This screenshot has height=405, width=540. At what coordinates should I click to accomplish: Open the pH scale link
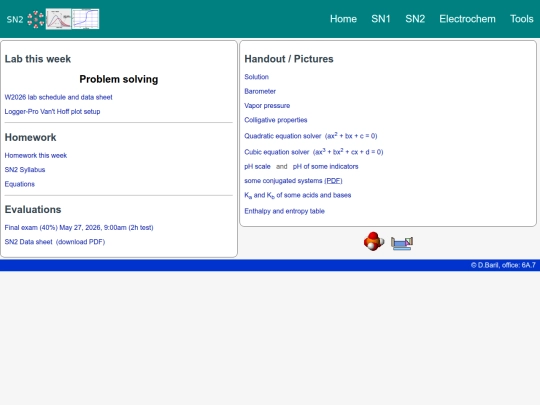coord(257,166)
